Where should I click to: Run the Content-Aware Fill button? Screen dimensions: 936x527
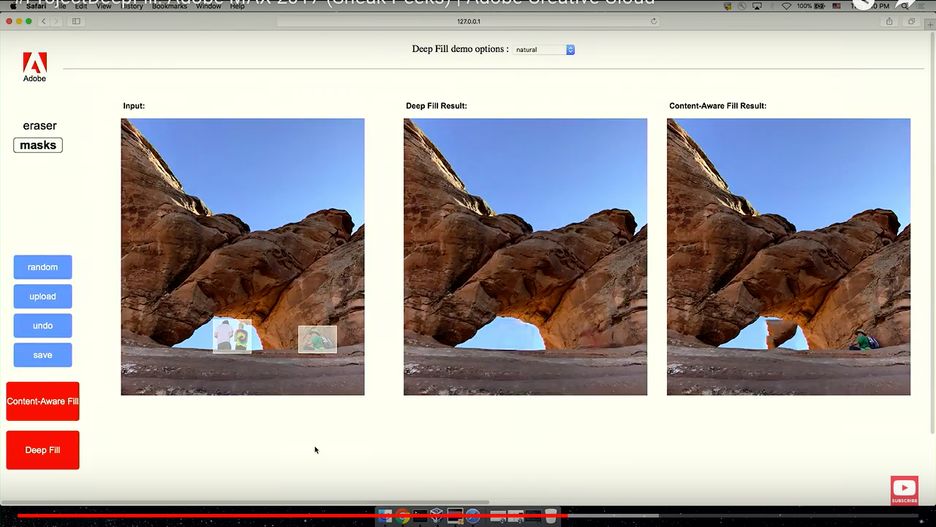pos(42,401)
